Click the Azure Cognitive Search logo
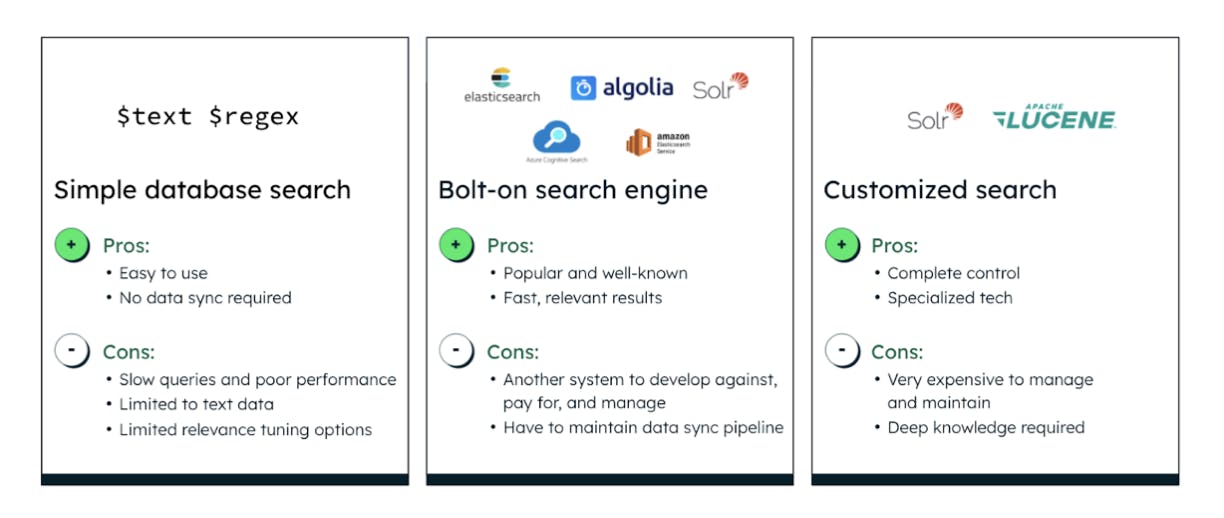Viewport: 1224px width, 518px height. (x=556, y=142)
